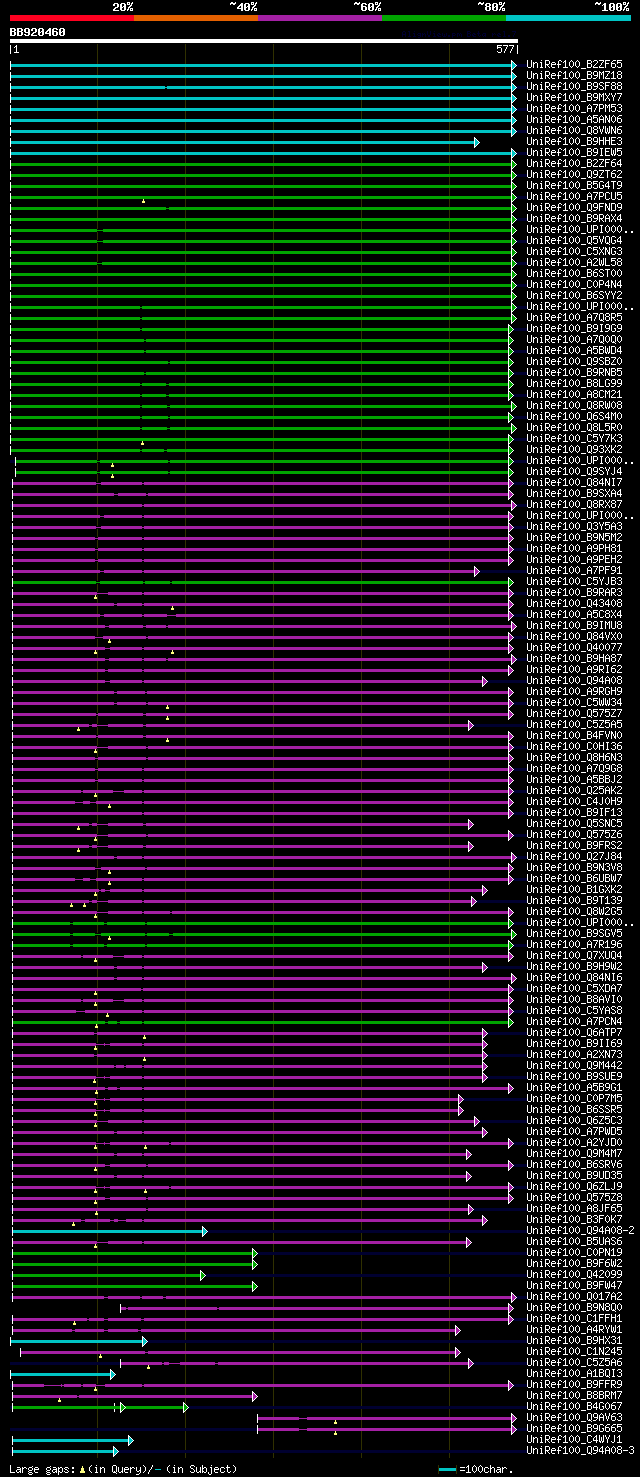Viewport: 640px width, 1477px height.
Task: Open hit UniRef100_A7PM53
Action: 574,109
